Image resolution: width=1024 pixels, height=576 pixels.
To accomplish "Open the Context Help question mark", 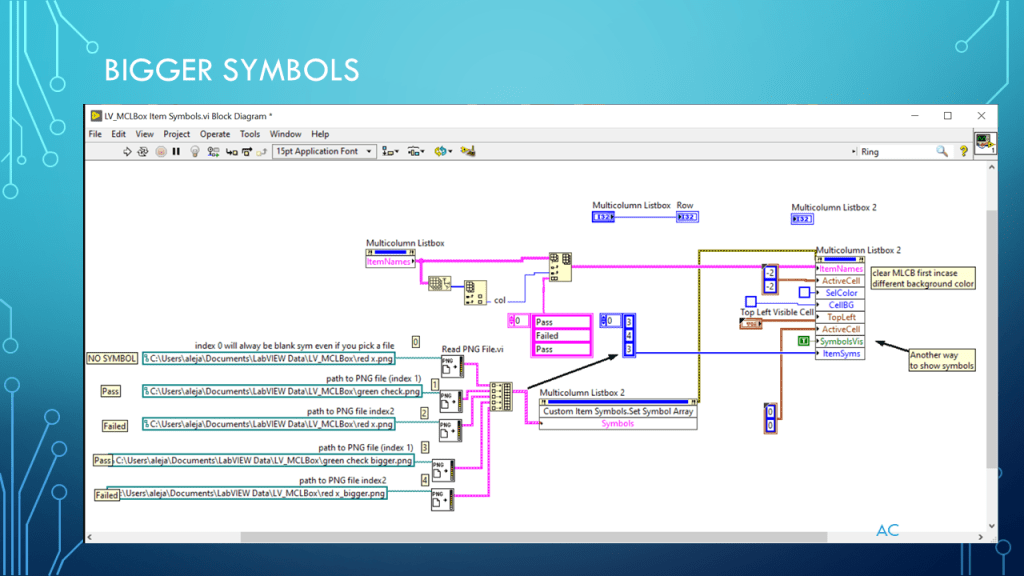I will (x=964, y=152).
